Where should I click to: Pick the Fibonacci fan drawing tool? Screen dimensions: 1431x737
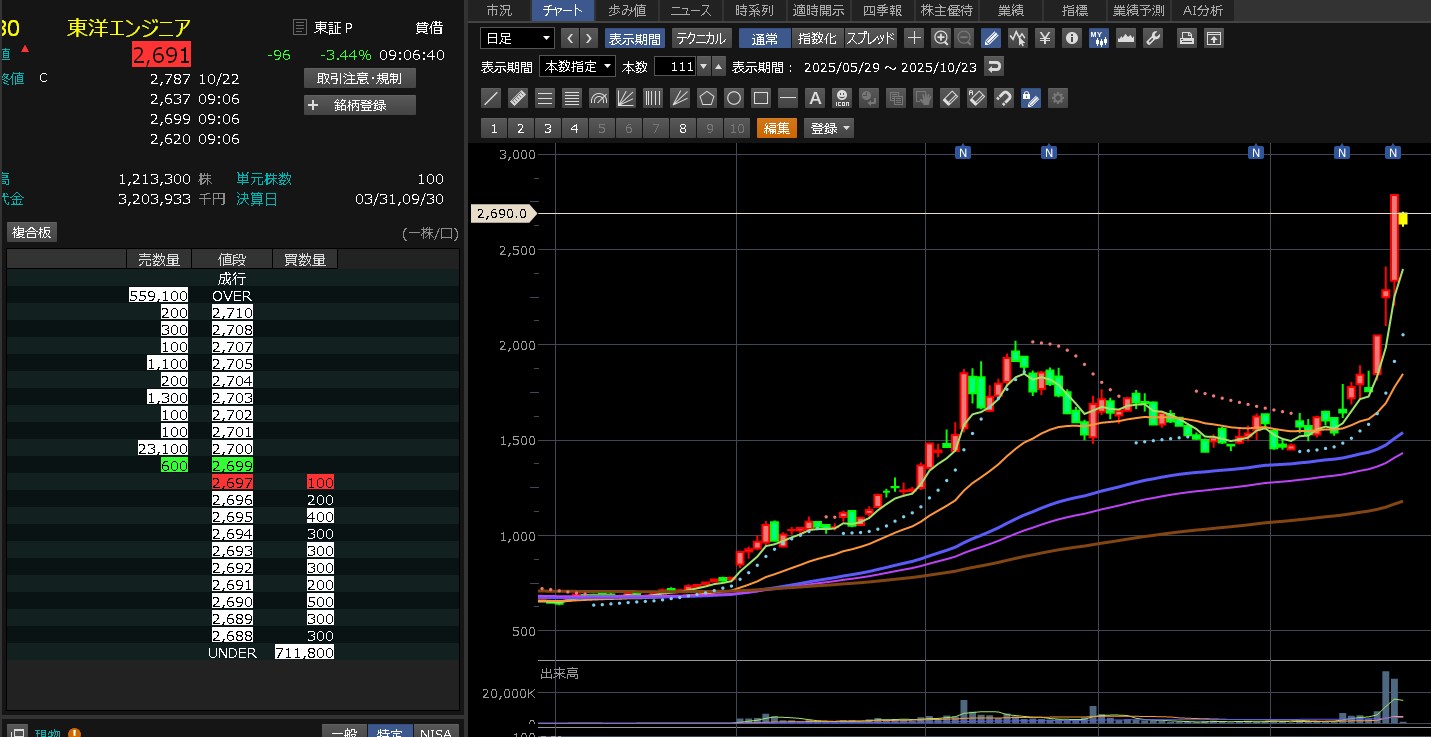(x=626, y=98)
